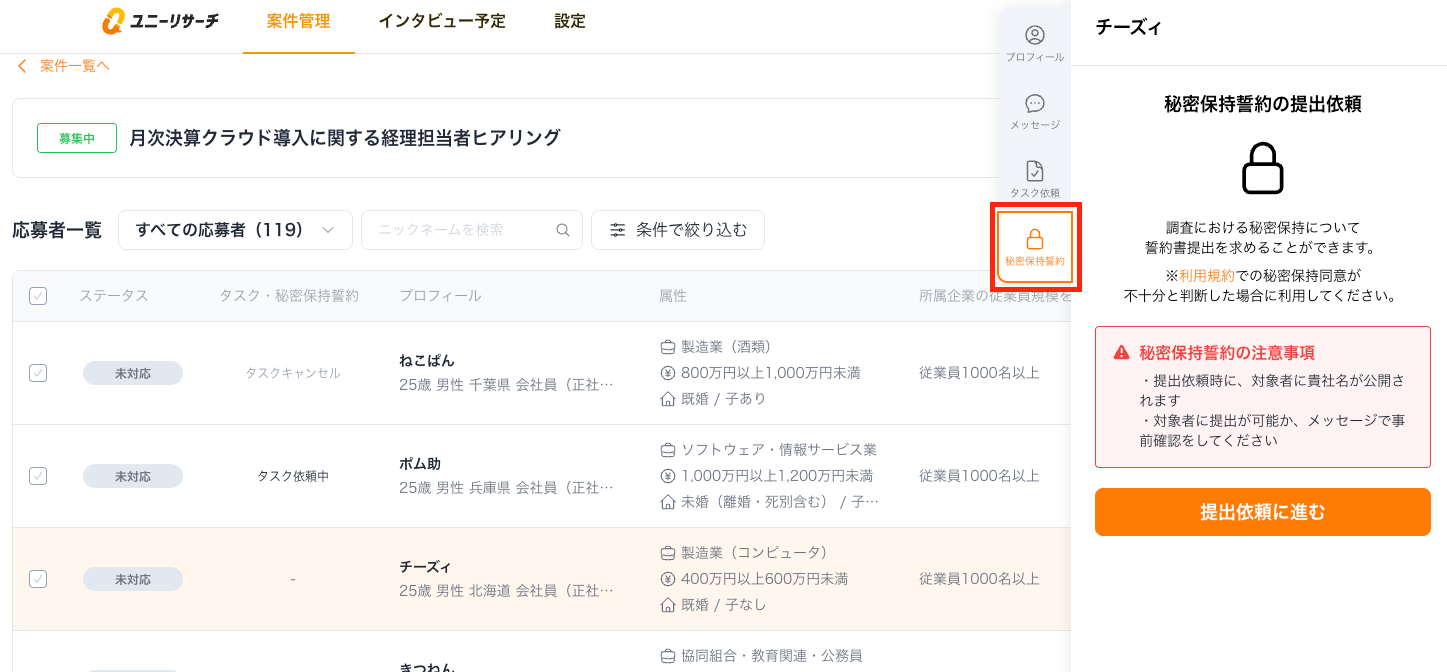
Task: Open the 設定 tab
Action: point(570,21)
